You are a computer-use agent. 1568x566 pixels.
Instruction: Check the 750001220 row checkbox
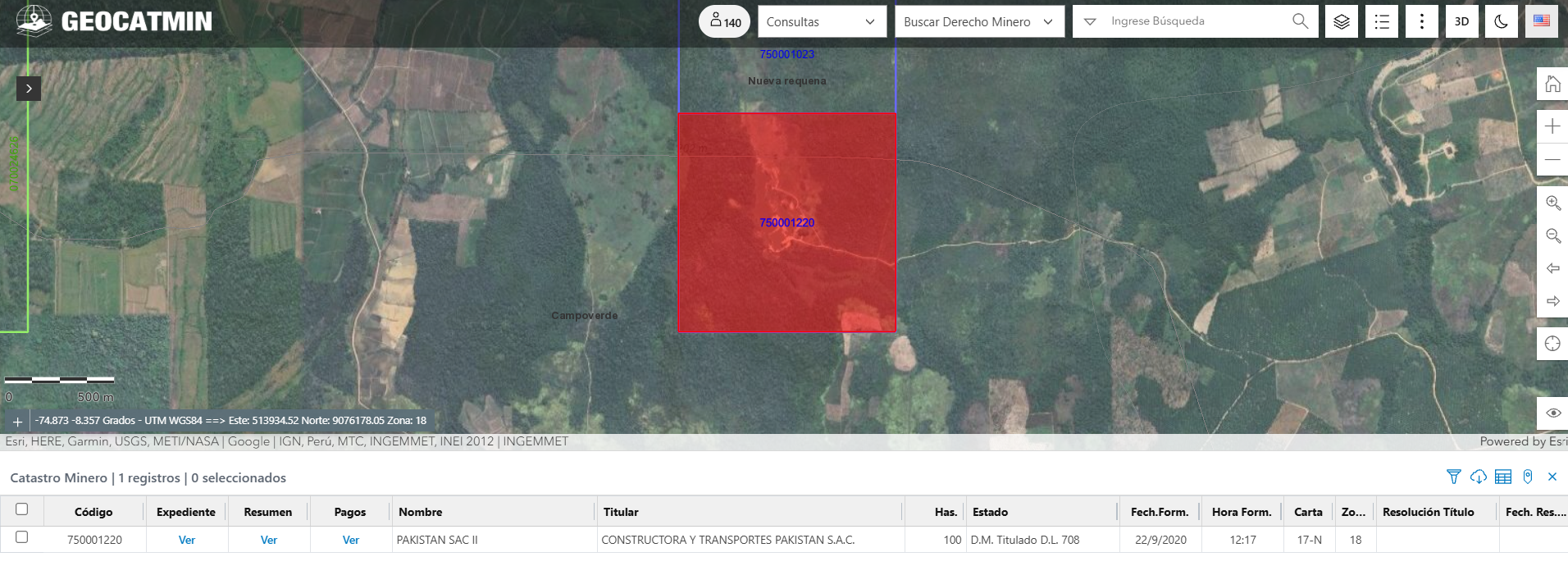[22, 537]
